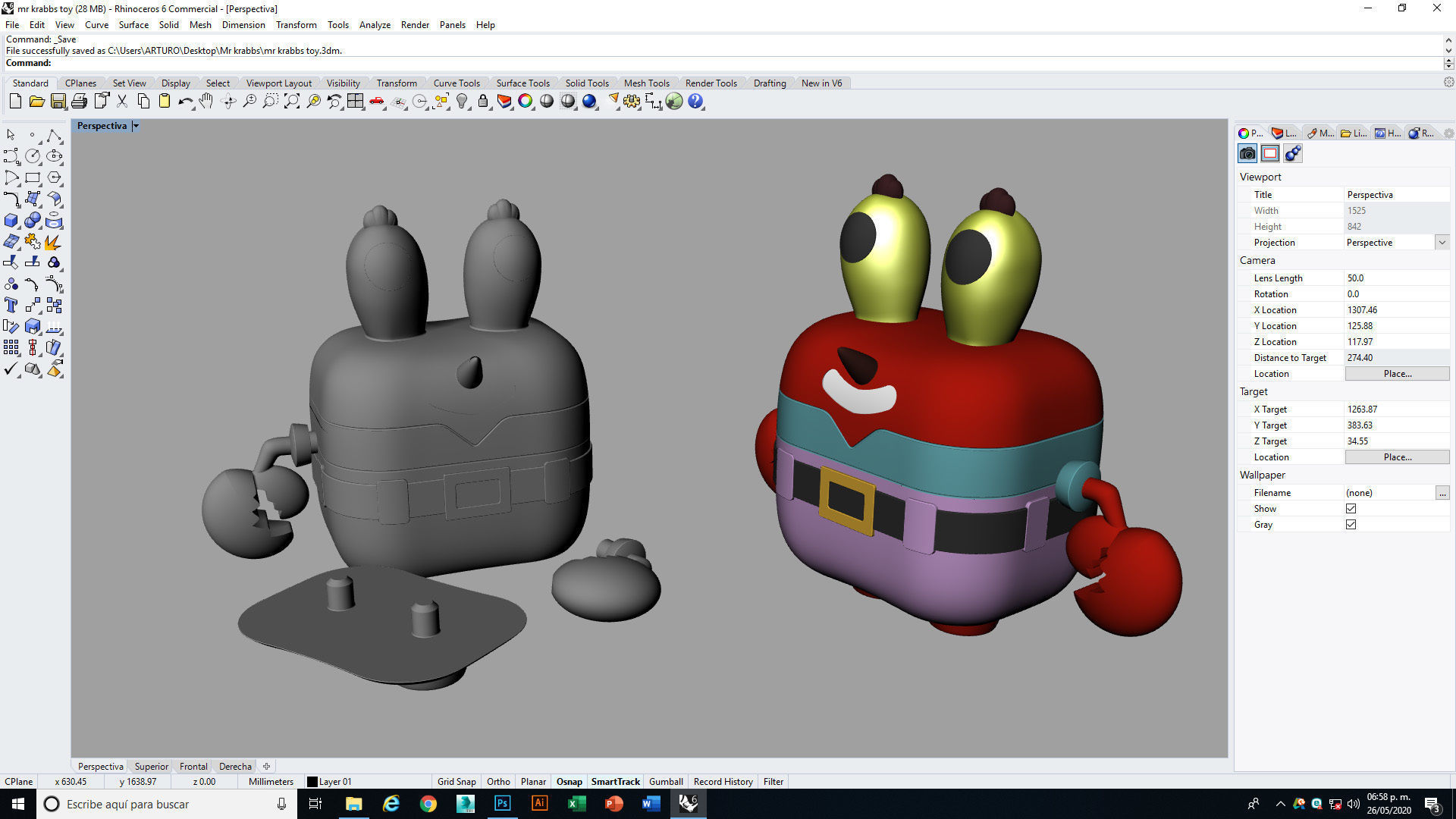
Task: Click the Rotate View icon
Action: [228, 101]
